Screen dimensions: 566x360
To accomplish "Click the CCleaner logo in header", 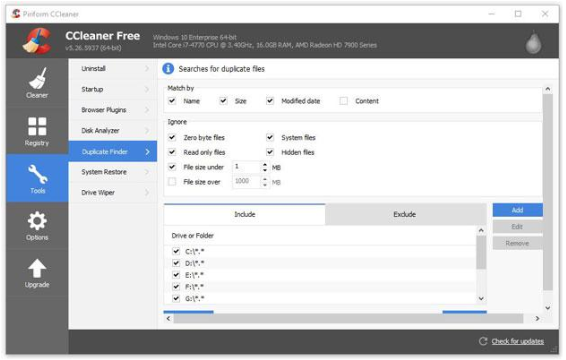I will [x=36, y=40].
